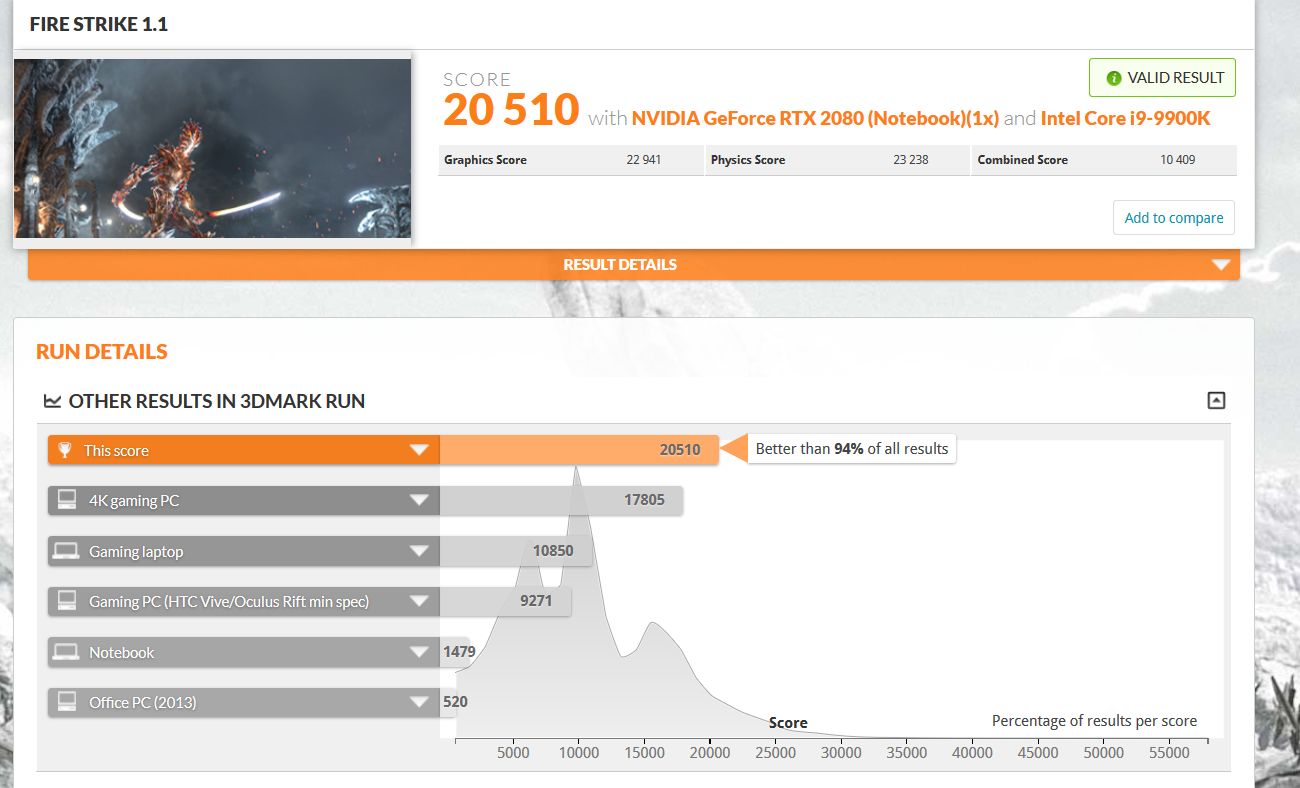Image resolution: width=1300 pixels, height=788 pixels.
Task: Click the FIRE STRIKE 1.1 title
Action: click(99, 24)
